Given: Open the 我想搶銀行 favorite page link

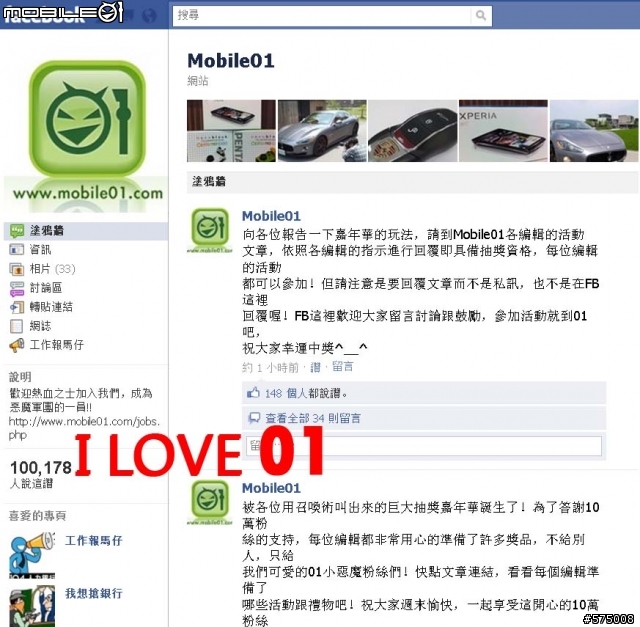Looking at the screenshot, I should [x=93, y=593].
